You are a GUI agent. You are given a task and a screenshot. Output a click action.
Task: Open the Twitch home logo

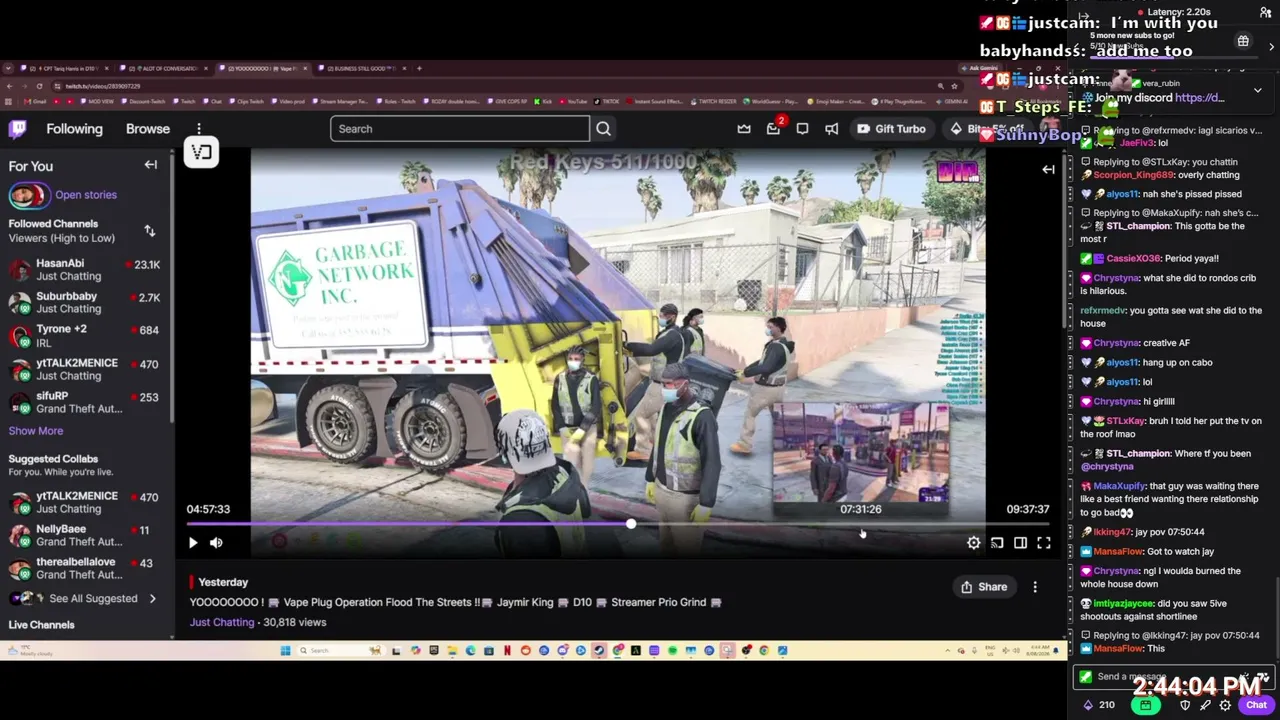18,128
